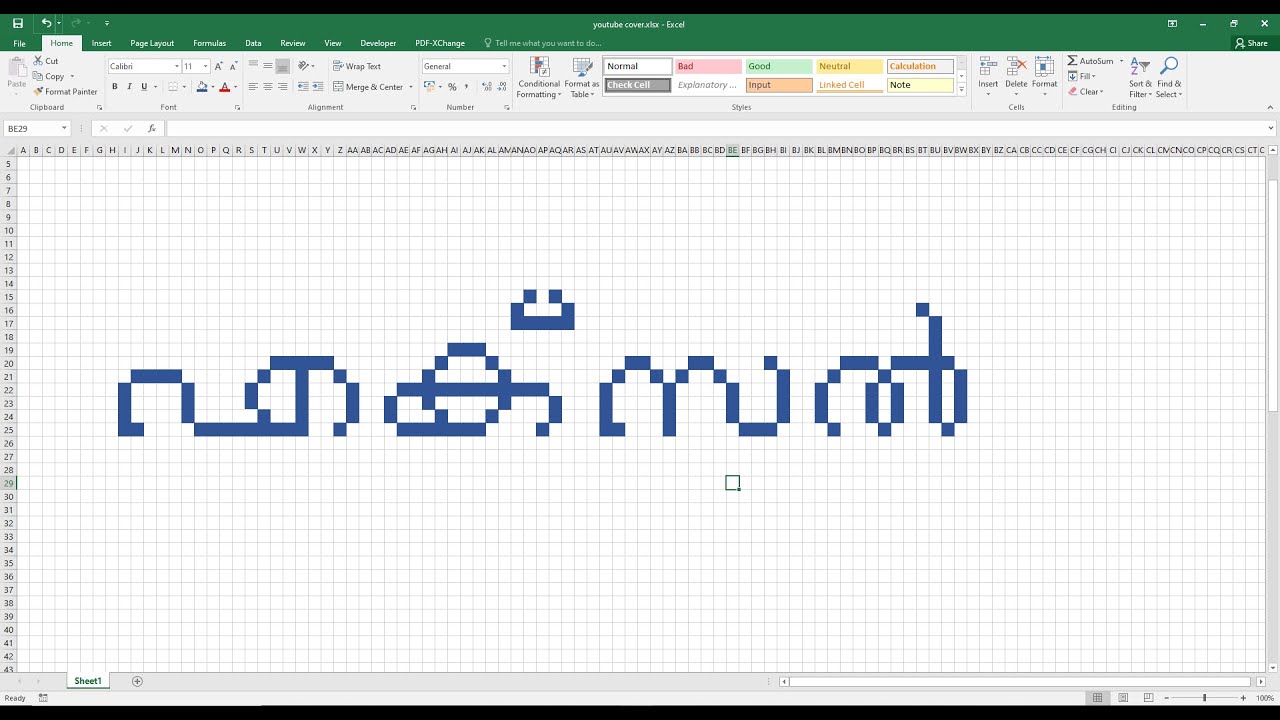Click the Font Color red A
This screenshot has width=1280, height=720.
224,87
